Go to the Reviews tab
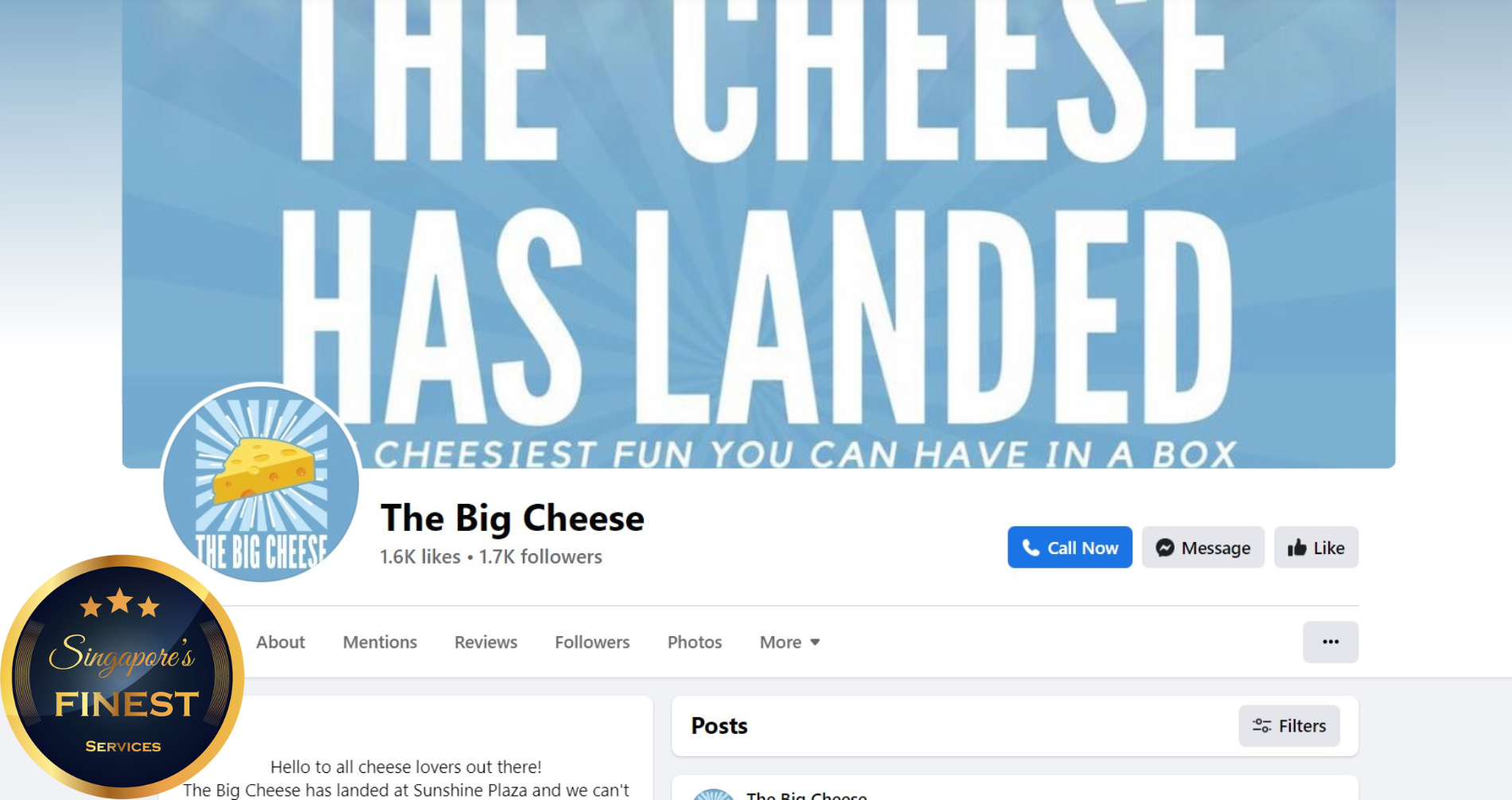Screen dimensions: 1512x800 pos(485,642)
